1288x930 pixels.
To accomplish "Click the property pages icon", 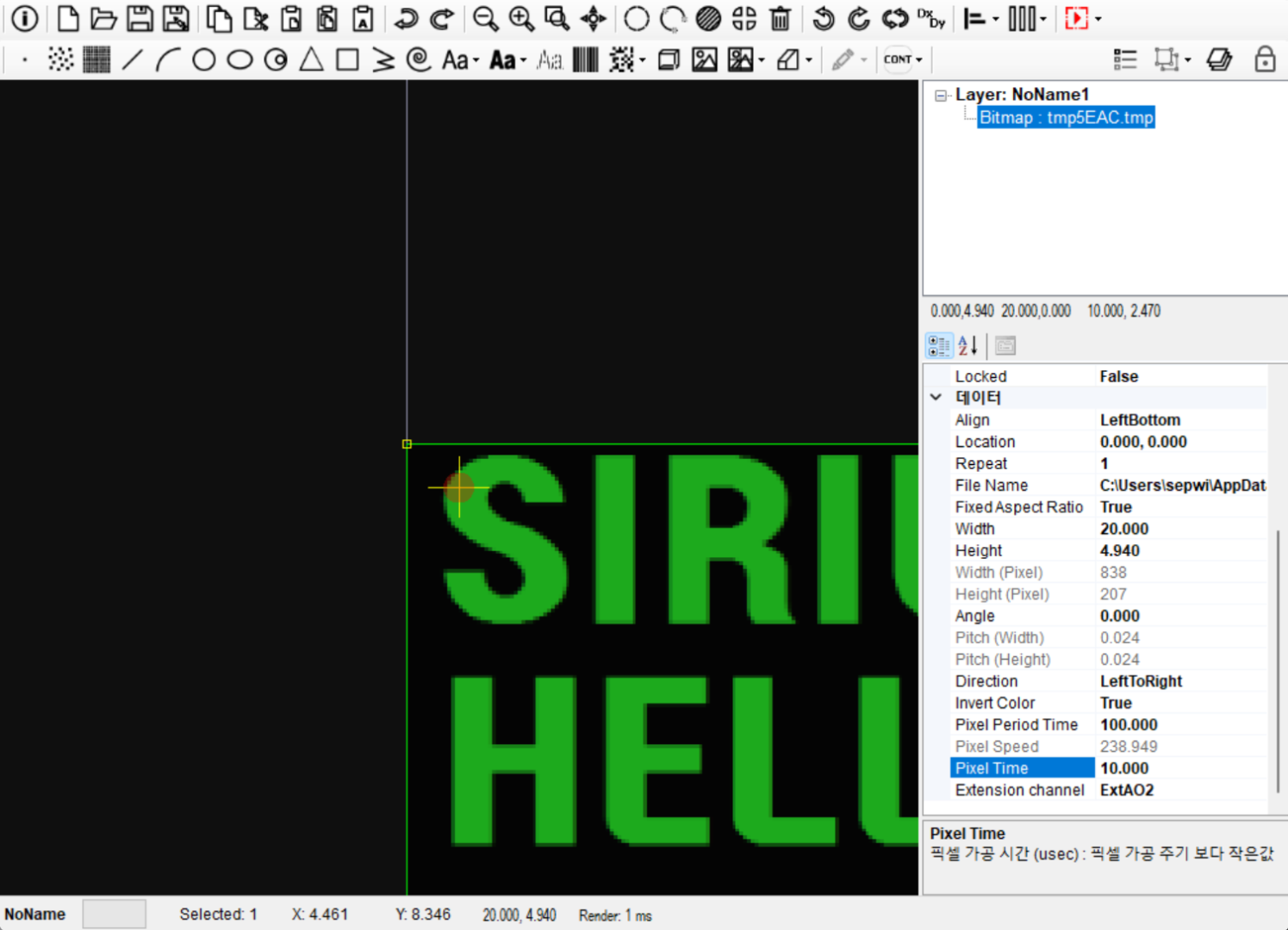I will click(1005, 345).
